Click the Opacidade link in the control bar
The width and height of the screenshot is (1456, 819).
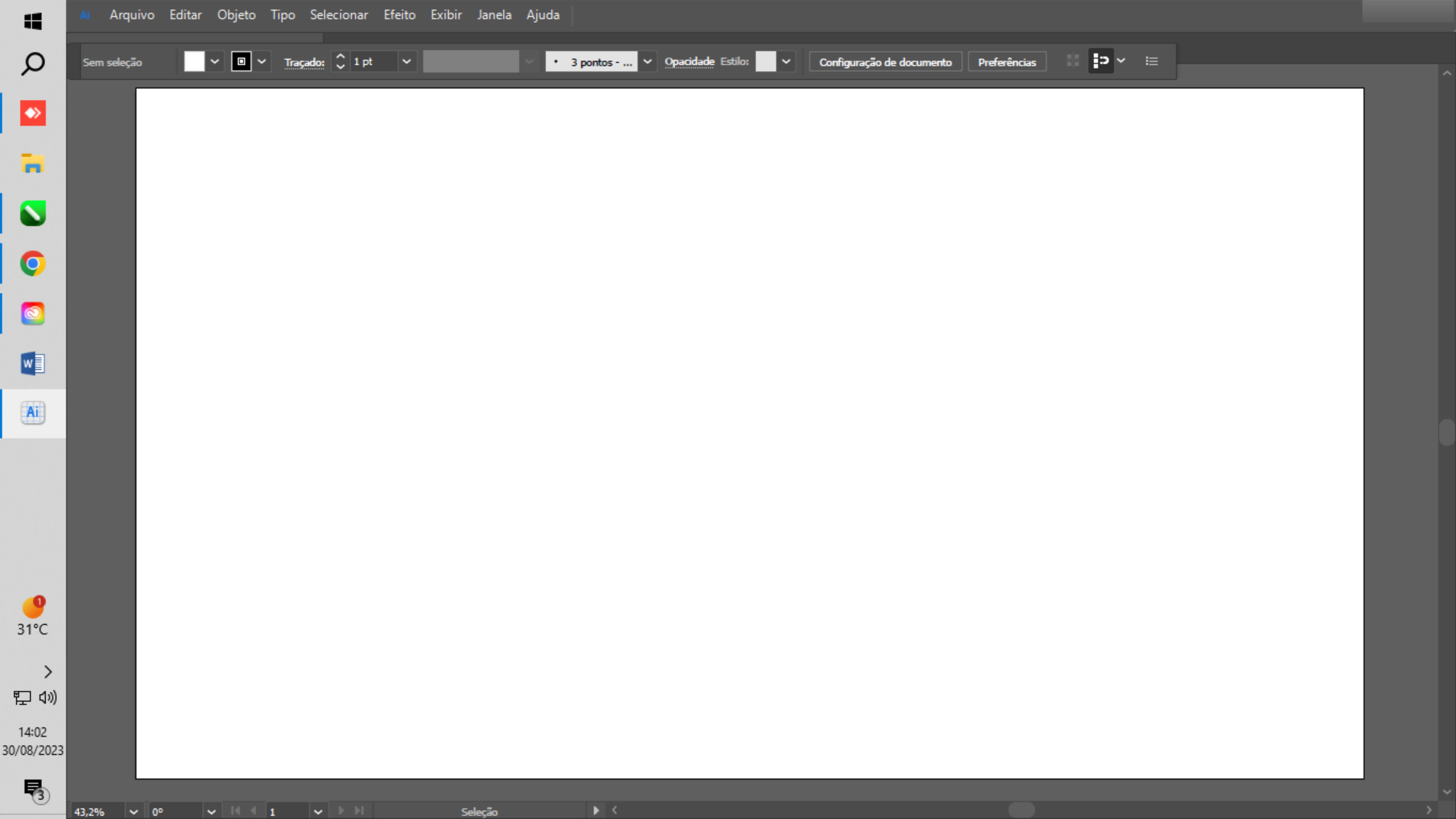(689, 62)
